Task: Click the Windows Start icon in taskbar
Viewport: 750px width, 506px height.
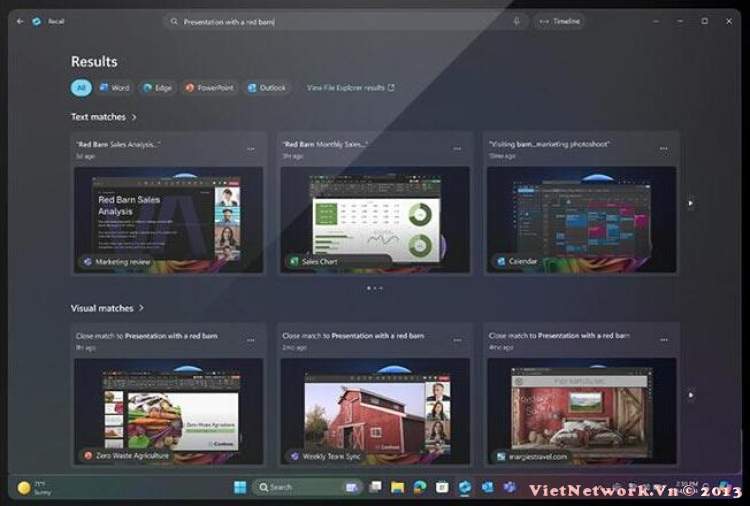Action: (240, 487)
